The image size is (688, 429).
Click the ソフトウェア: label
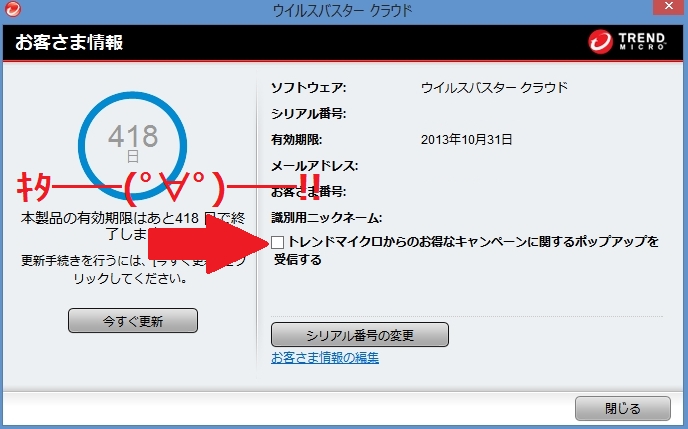pos(308,88)
